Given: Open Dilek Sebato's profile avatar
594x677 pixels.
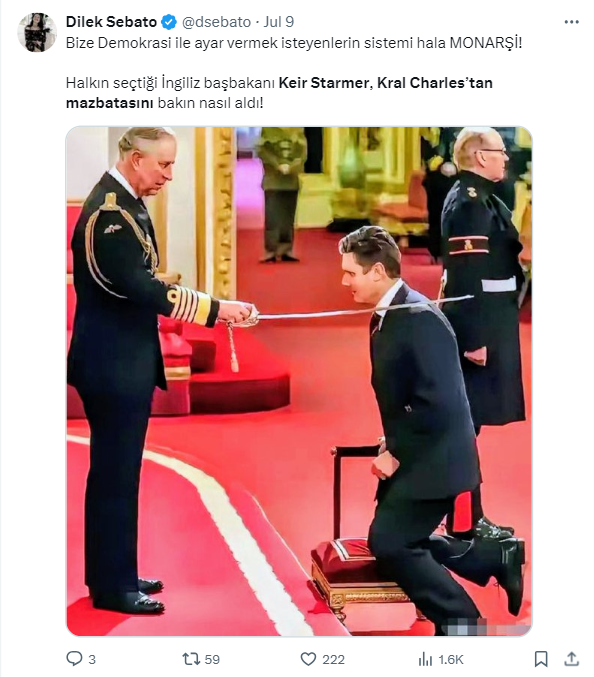Looking at the screenshot, I should [x=37, y=32].
